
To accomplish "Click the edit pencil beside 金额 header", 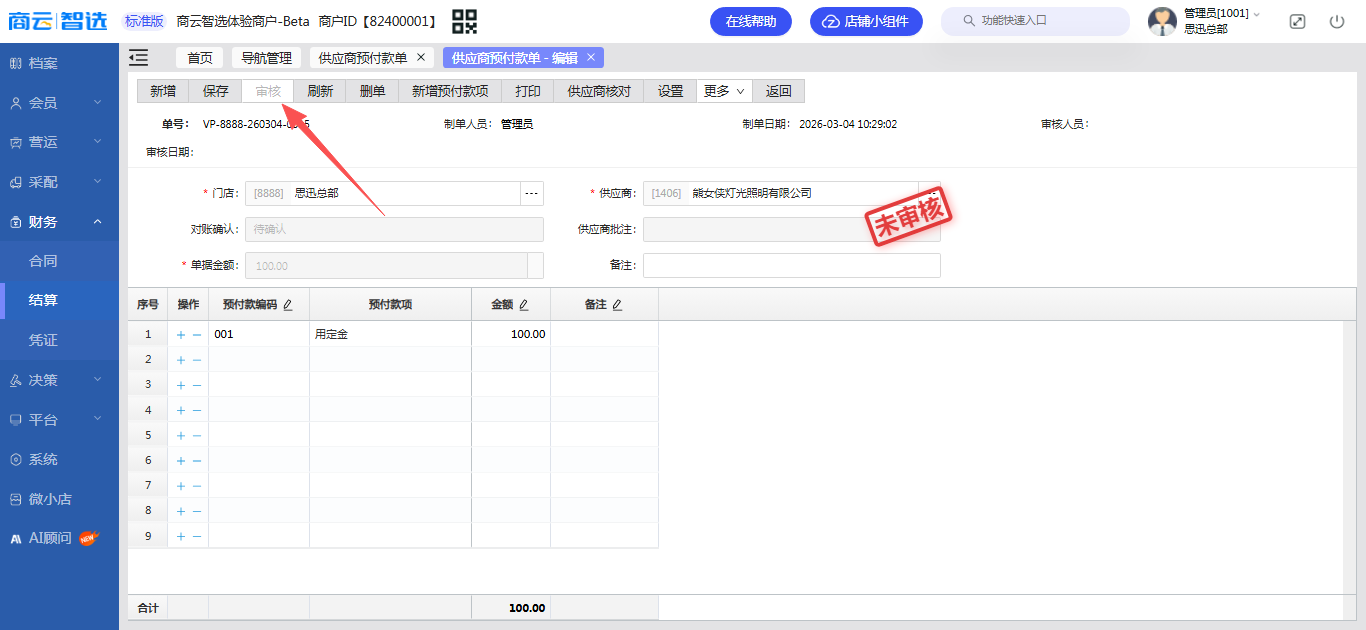I will (523, 305).
